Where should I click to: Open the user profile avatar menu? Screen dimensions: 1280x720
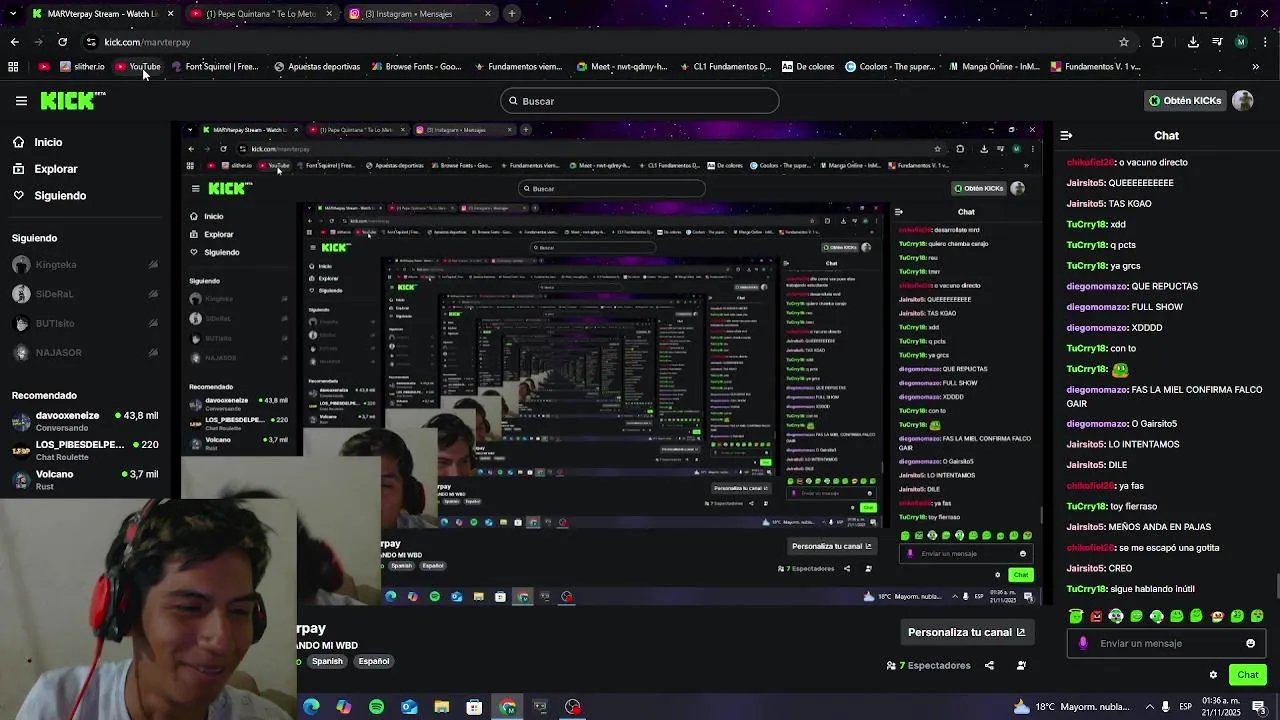point(1243,101)
